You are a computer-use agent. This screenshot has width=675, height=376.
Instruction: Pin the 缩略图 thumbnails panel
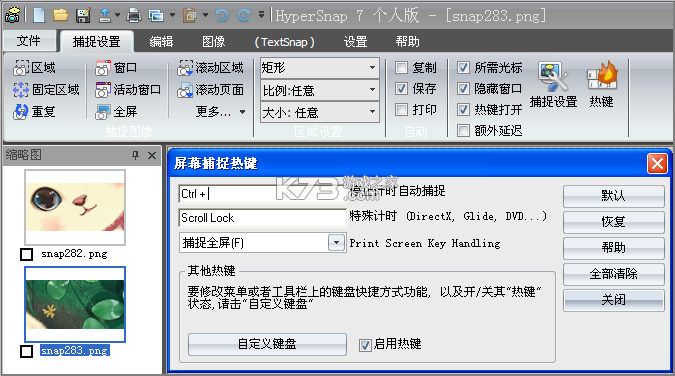click(x=136, y=155)
